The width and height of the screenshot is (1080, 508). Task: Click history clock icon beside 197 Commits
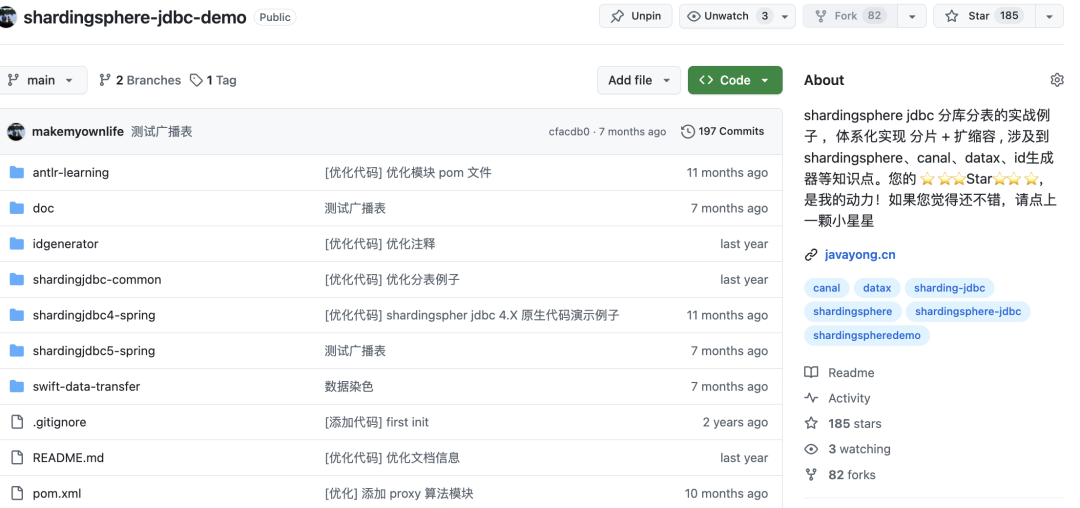687,131
